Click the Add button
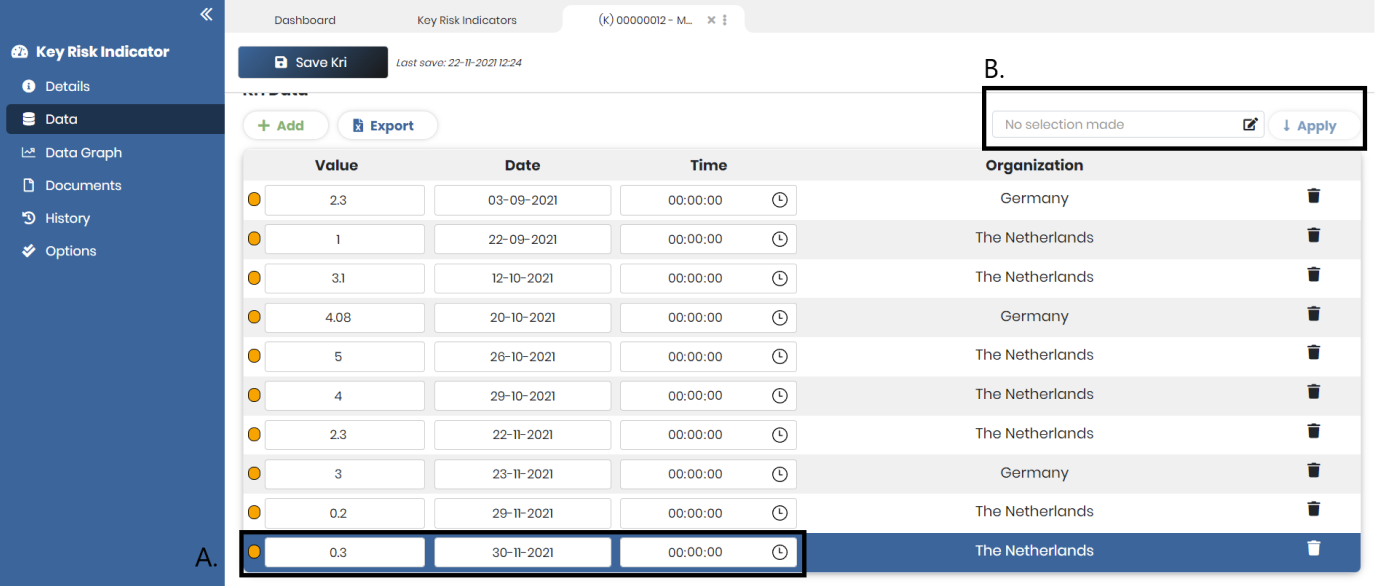Screen dimensions: 1379x586 (x=285, y=126)
